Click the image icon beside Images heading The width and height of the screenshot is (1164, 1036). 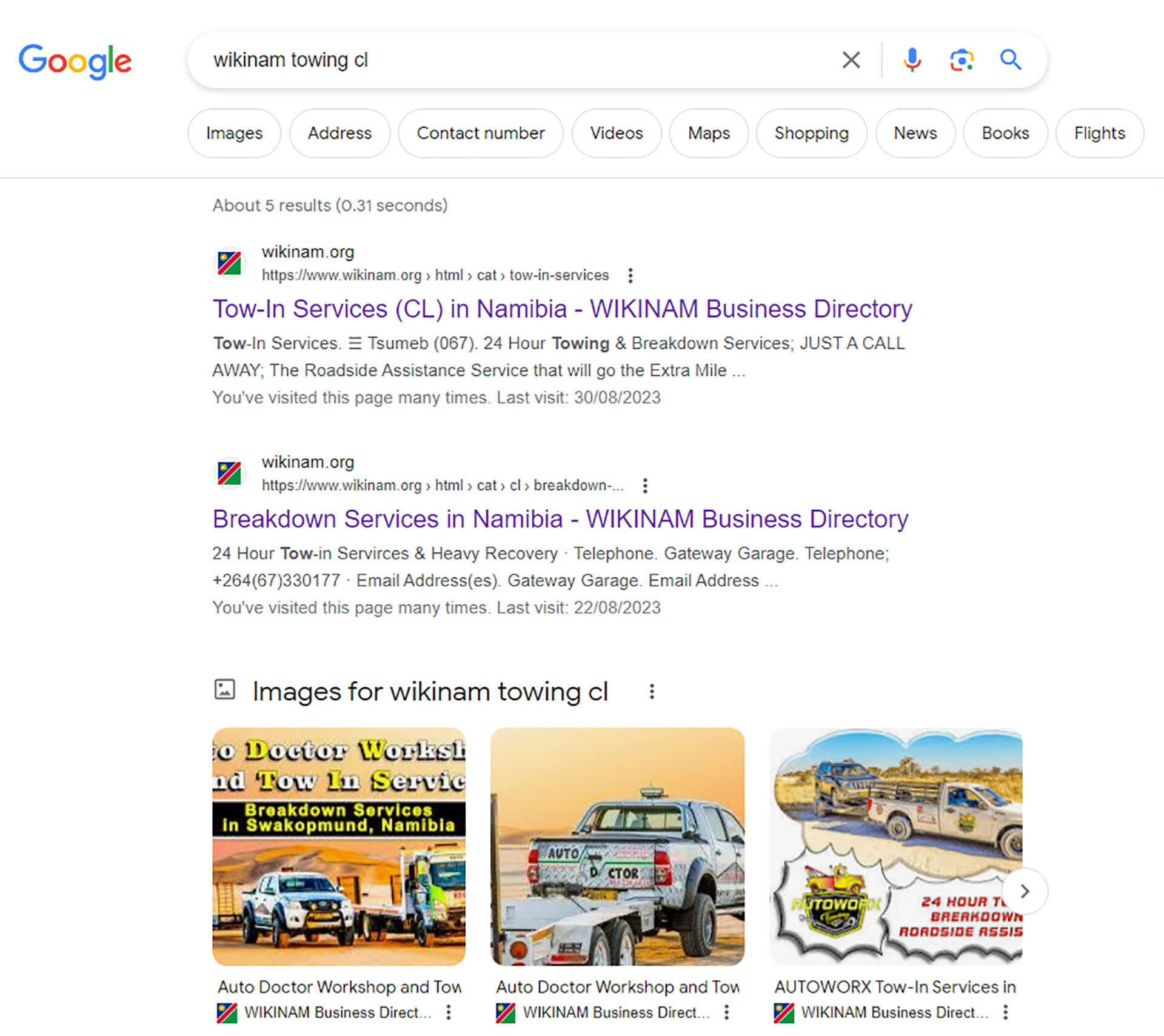click(225, 689)
